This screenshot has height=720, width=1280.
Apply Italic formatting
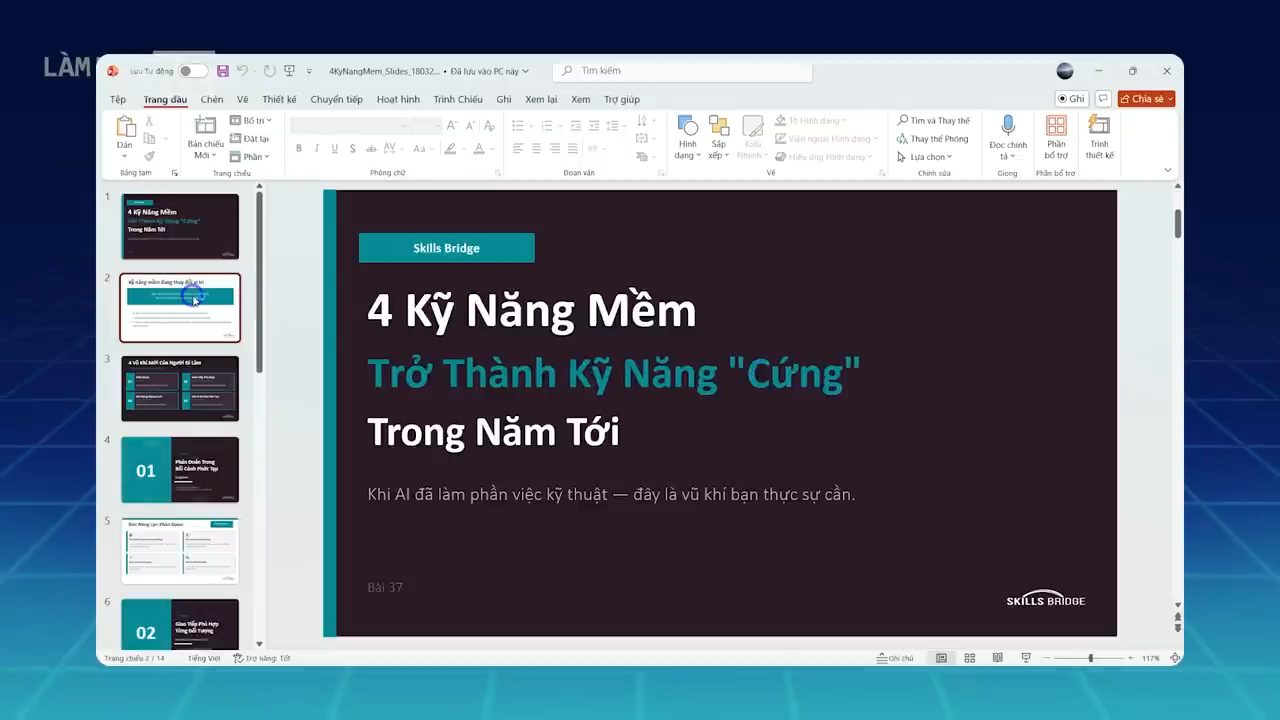[x=317, y=149]
